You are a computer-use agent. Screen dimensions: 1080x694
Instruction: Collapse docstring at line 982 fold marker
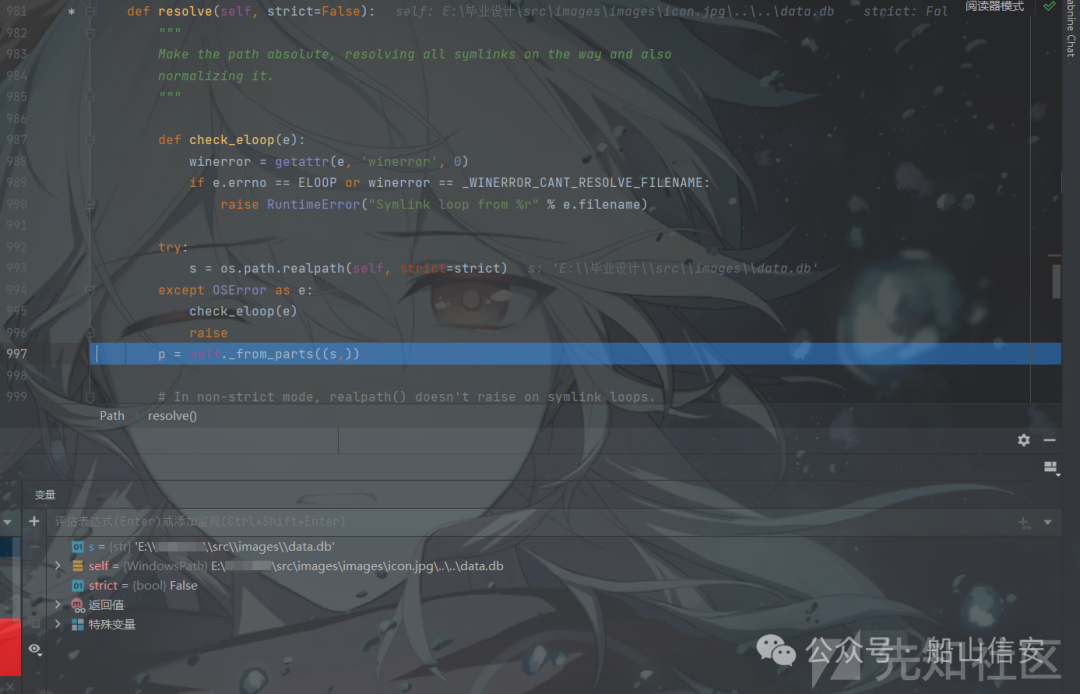90,33
